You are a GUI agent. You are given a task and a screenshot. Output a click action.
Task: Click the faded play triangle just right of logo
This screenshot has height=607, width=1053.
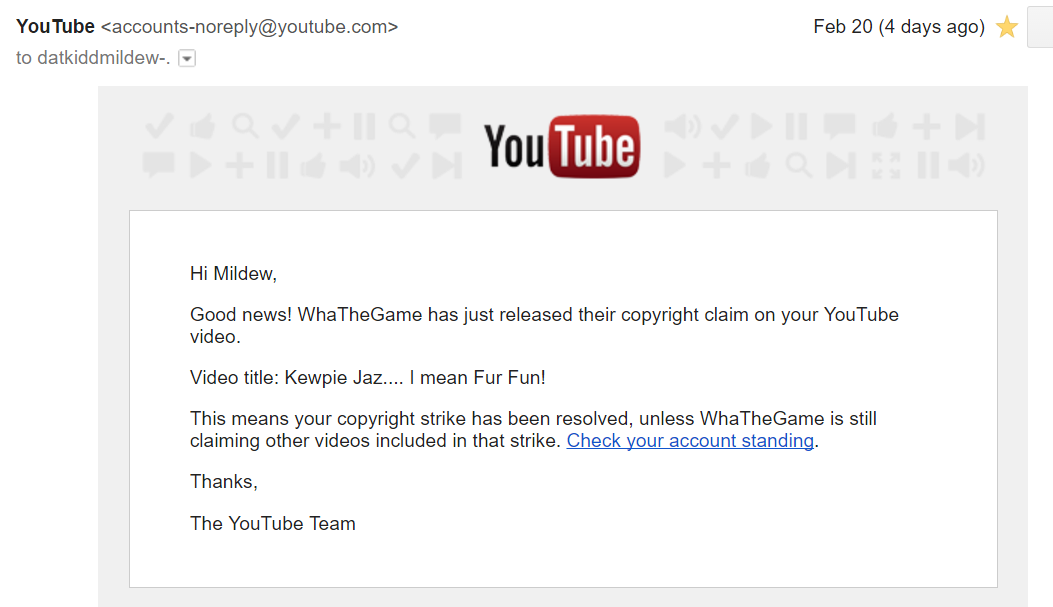click(674, 165)
